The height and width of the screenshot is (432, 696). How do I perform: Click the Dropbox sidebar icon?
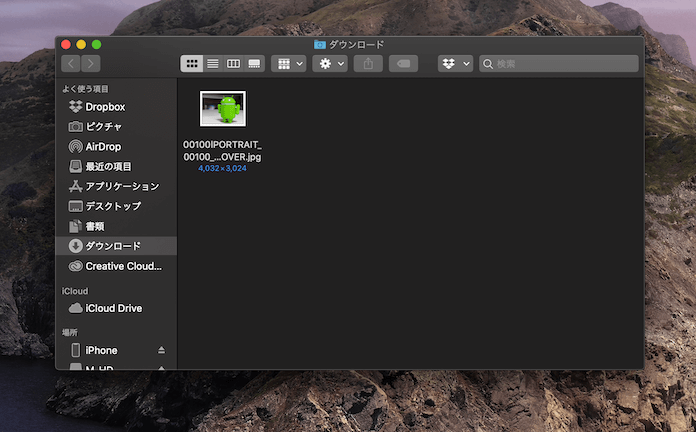pos(75,107)
